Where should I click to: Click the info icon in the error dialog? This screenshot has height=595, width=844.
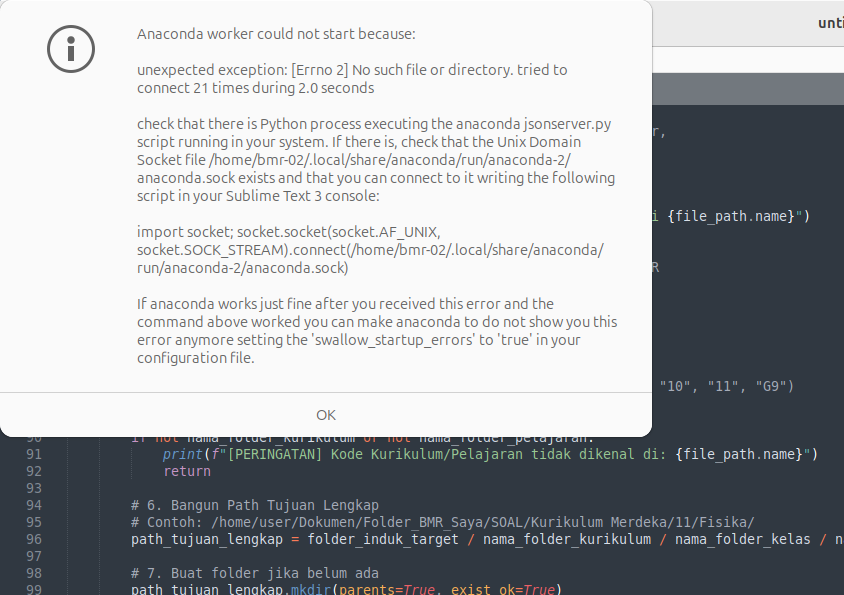pyautogui.click(x=71, y=47)
